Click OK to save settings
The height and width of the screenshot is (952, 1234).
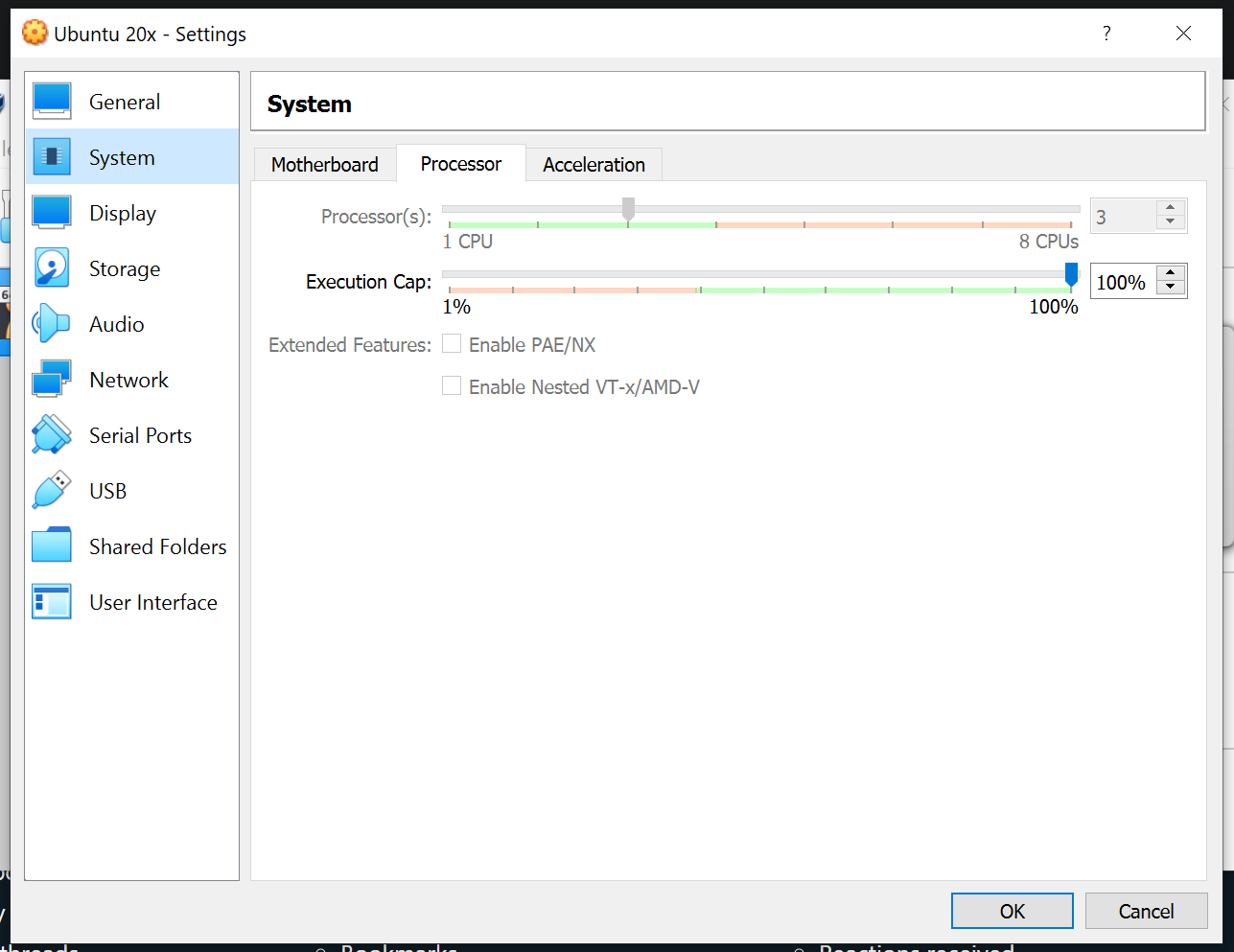click(1013, 911)
